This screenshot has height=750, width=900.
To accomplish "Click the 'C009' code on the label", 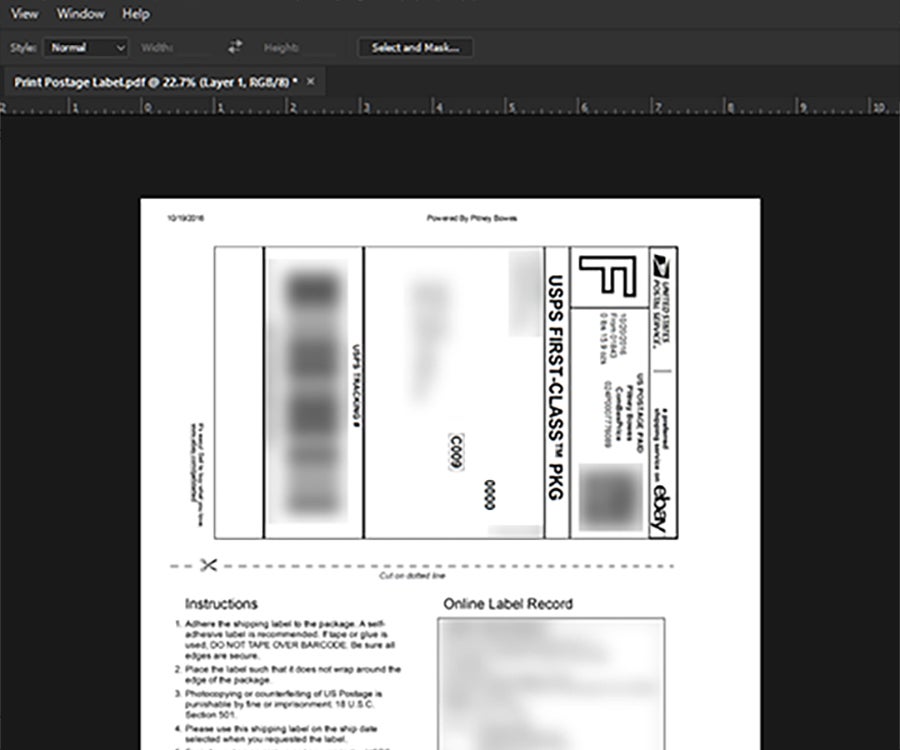I will tap(456, 452).
